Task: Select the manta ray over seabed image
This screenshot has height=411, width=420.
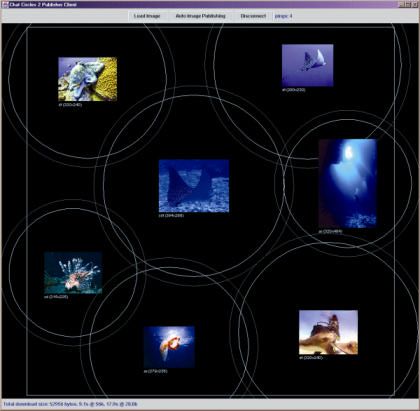Action: tap(194, 186)
